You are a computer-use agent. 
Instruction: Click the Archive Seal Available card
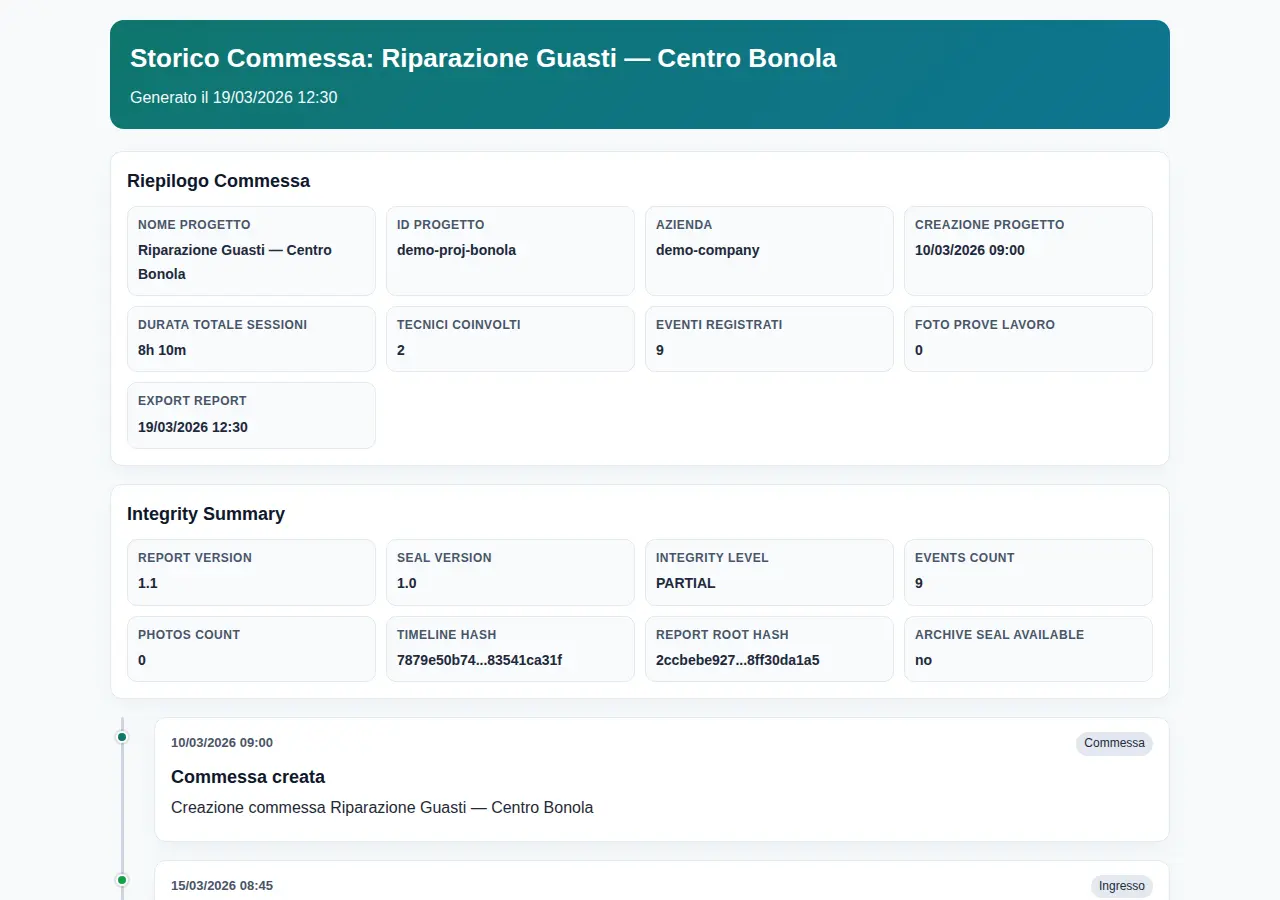(1027, 648)
